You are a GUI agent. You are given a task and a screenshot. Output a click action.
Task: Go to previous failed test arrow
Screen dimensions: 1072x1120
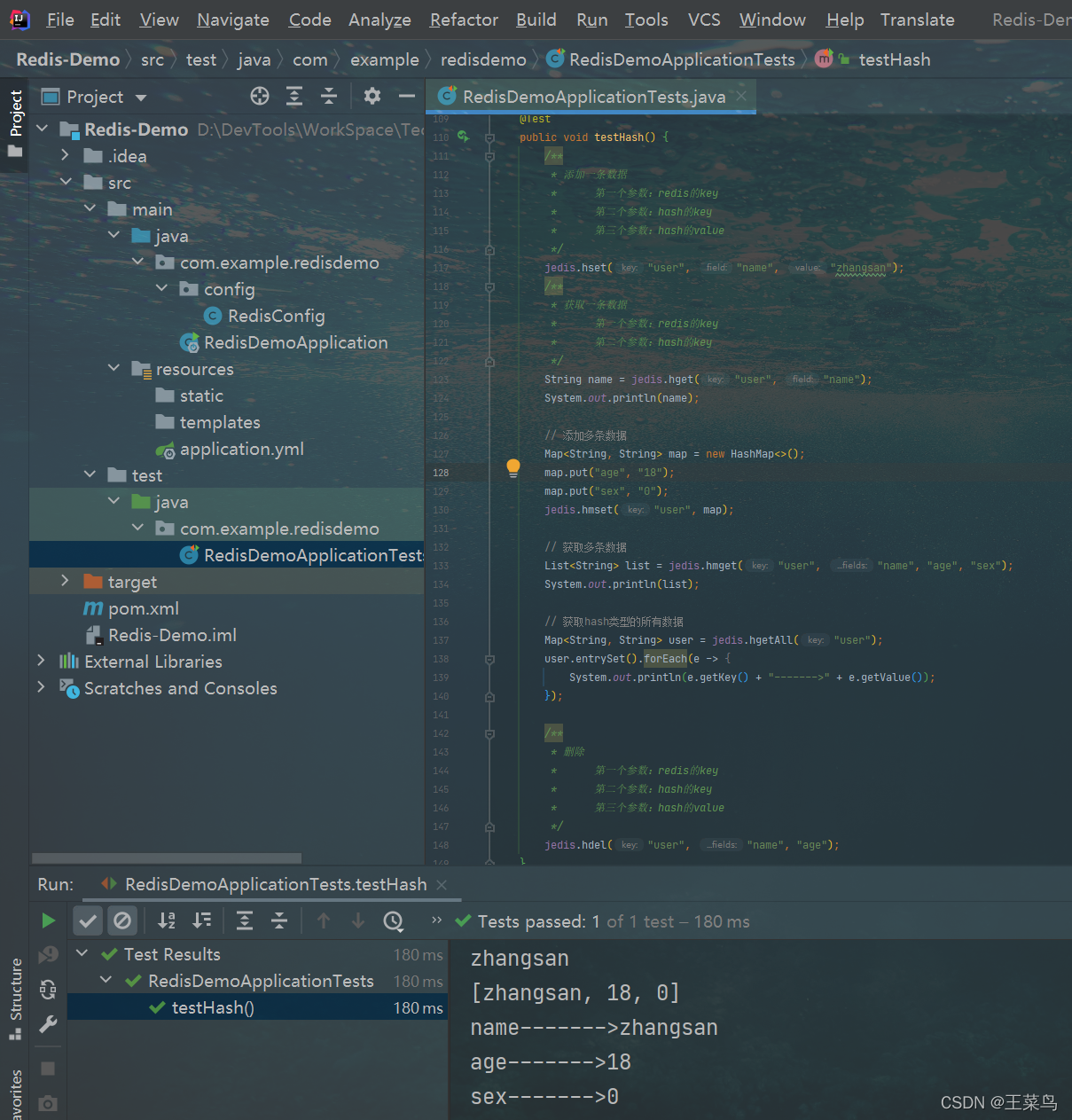[324, 921]
